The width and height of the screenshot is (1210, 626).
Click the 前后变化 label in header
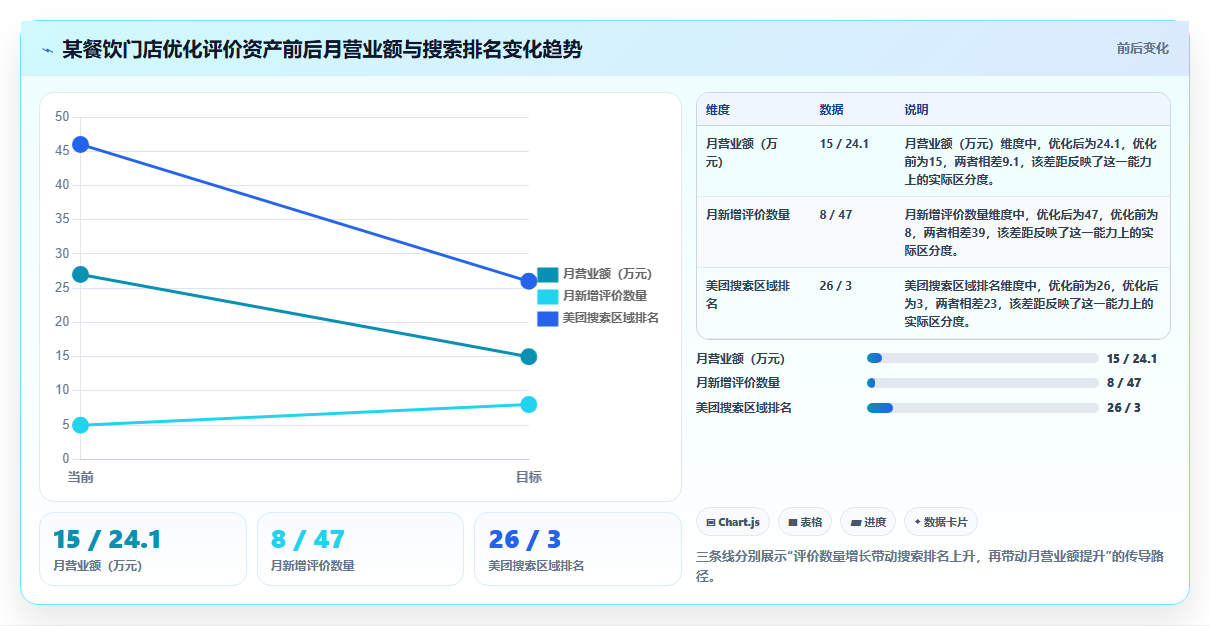(x=1142, y=49)
